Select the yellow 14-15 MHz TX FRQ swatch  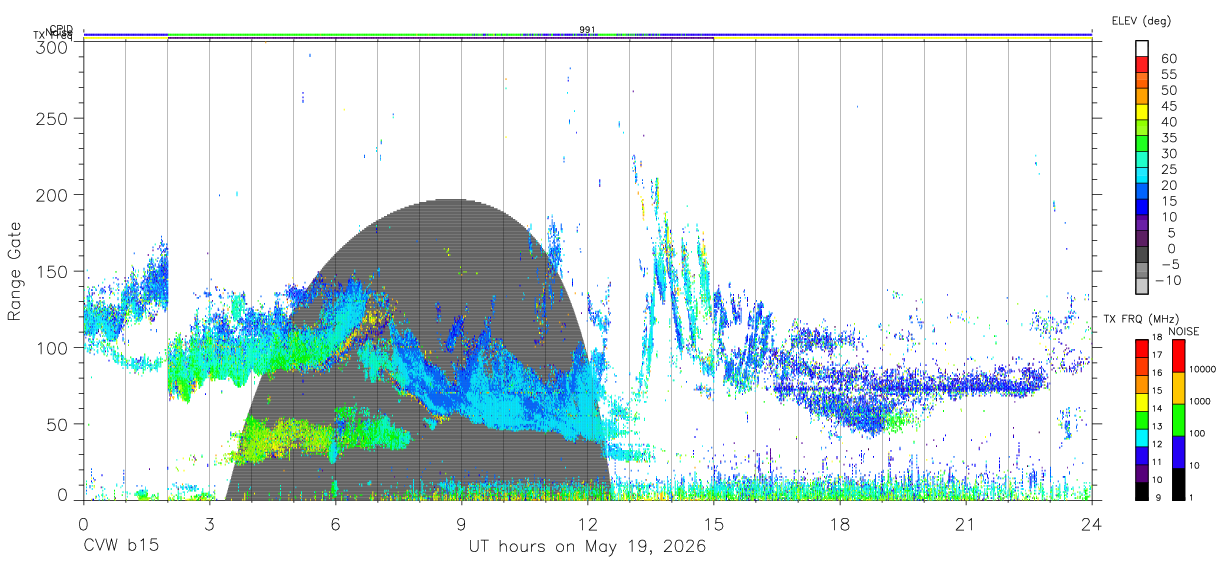point(1141,400)
